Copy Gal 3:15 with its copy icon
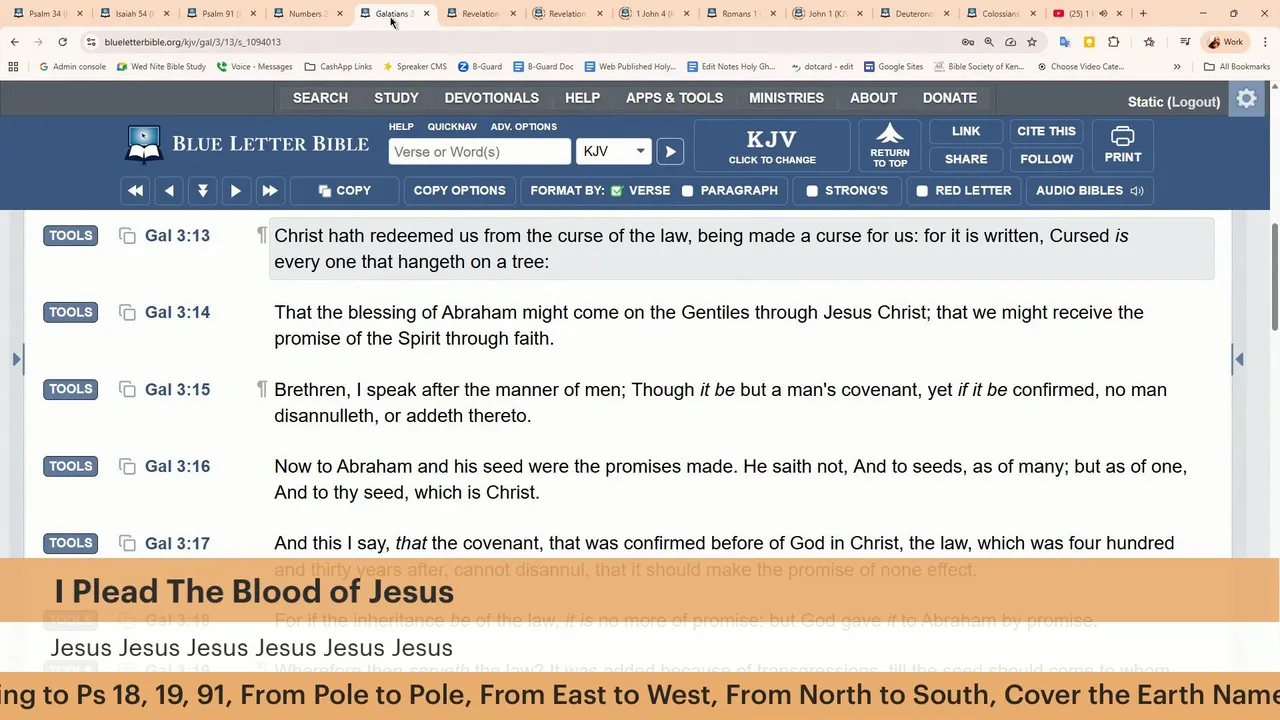Screen dimensions: 1280x720 [127, 390]
